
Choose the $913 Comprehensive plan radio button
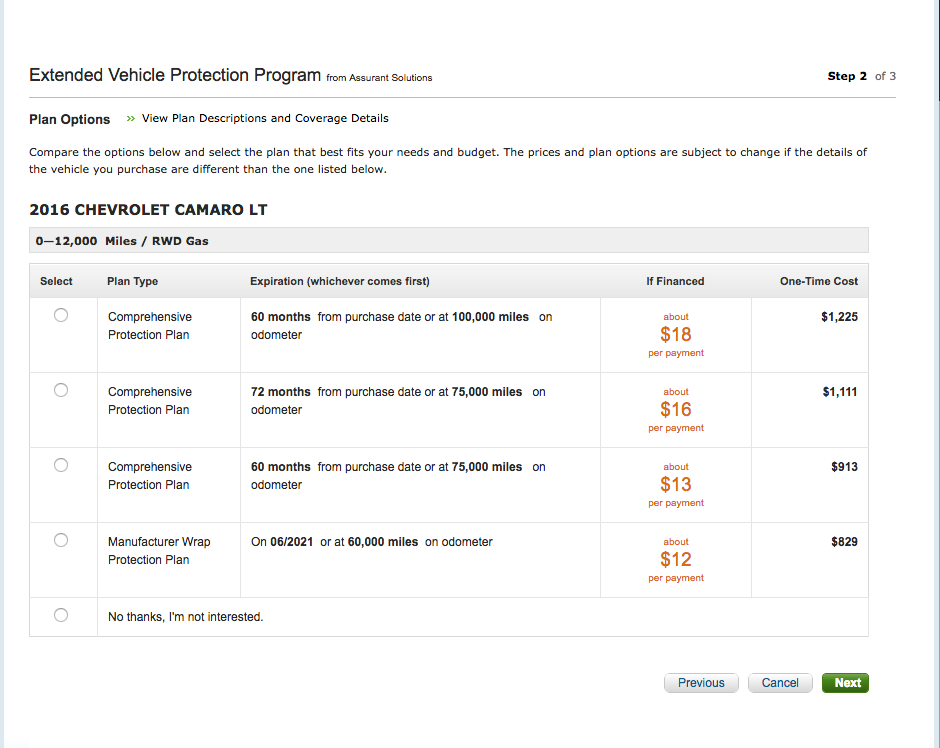[61, 465]
